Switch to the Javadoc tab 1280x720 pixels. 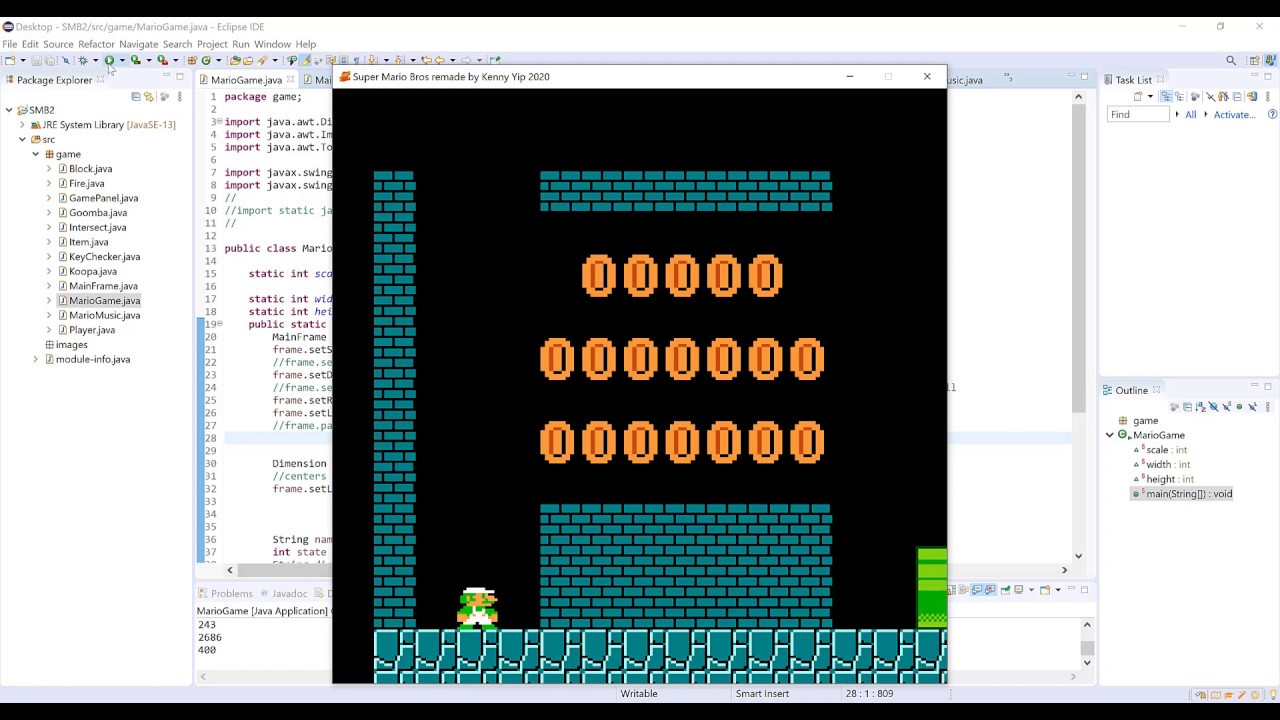pyautogui.click(x=289, y=593)
